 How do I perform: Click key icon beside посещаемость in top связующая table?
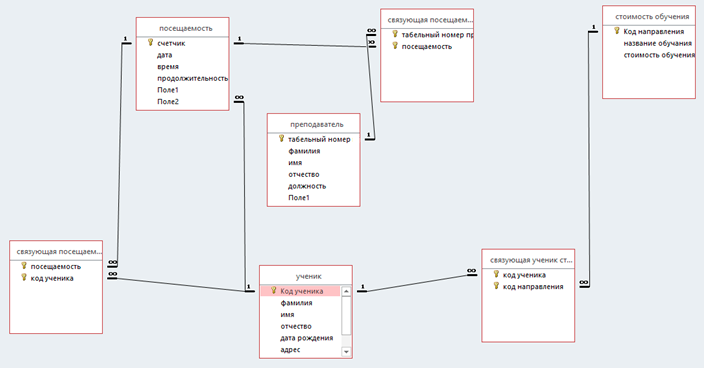(395, 45)
